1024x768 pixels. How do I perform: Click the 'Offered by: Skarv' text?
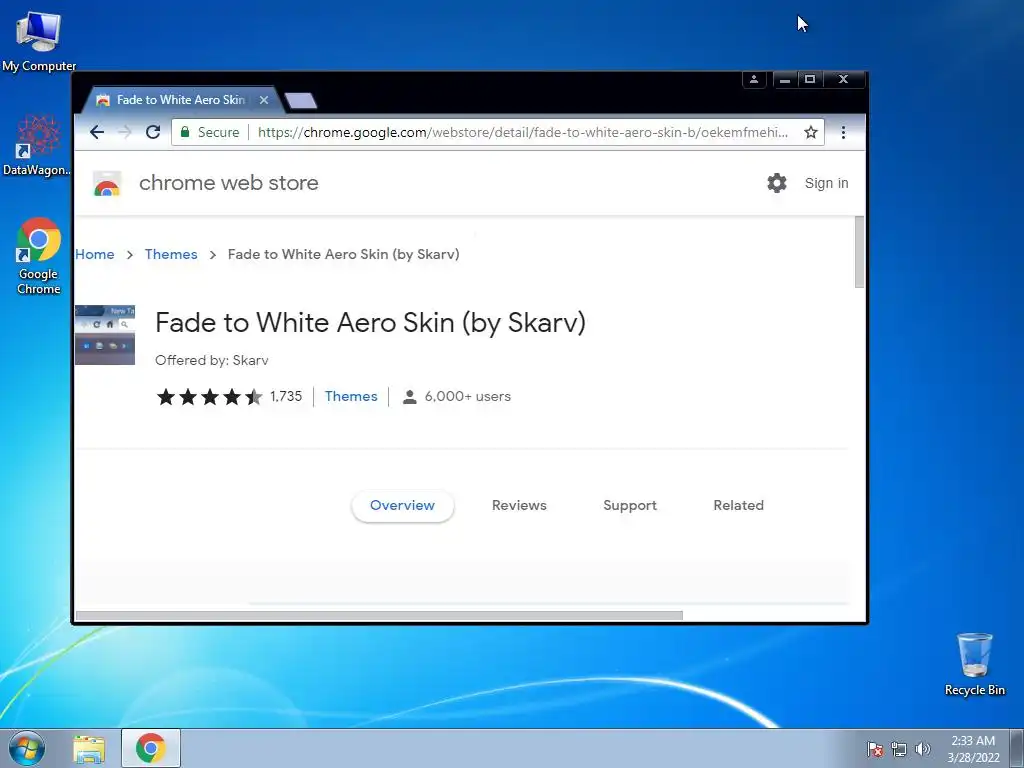(x=212, y=360)
